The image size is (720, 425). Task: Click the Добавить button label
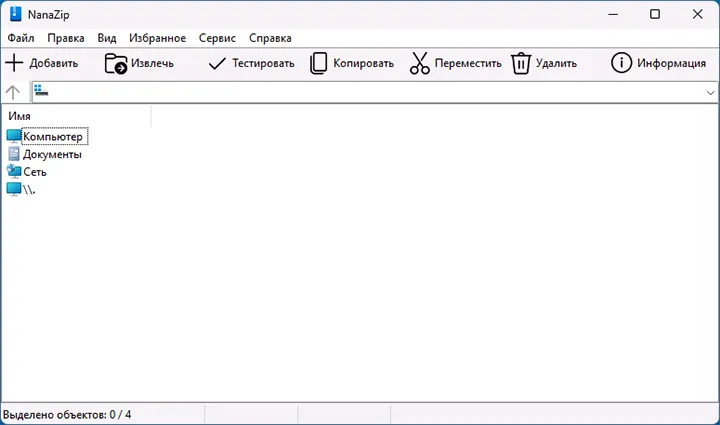[54, 63]
